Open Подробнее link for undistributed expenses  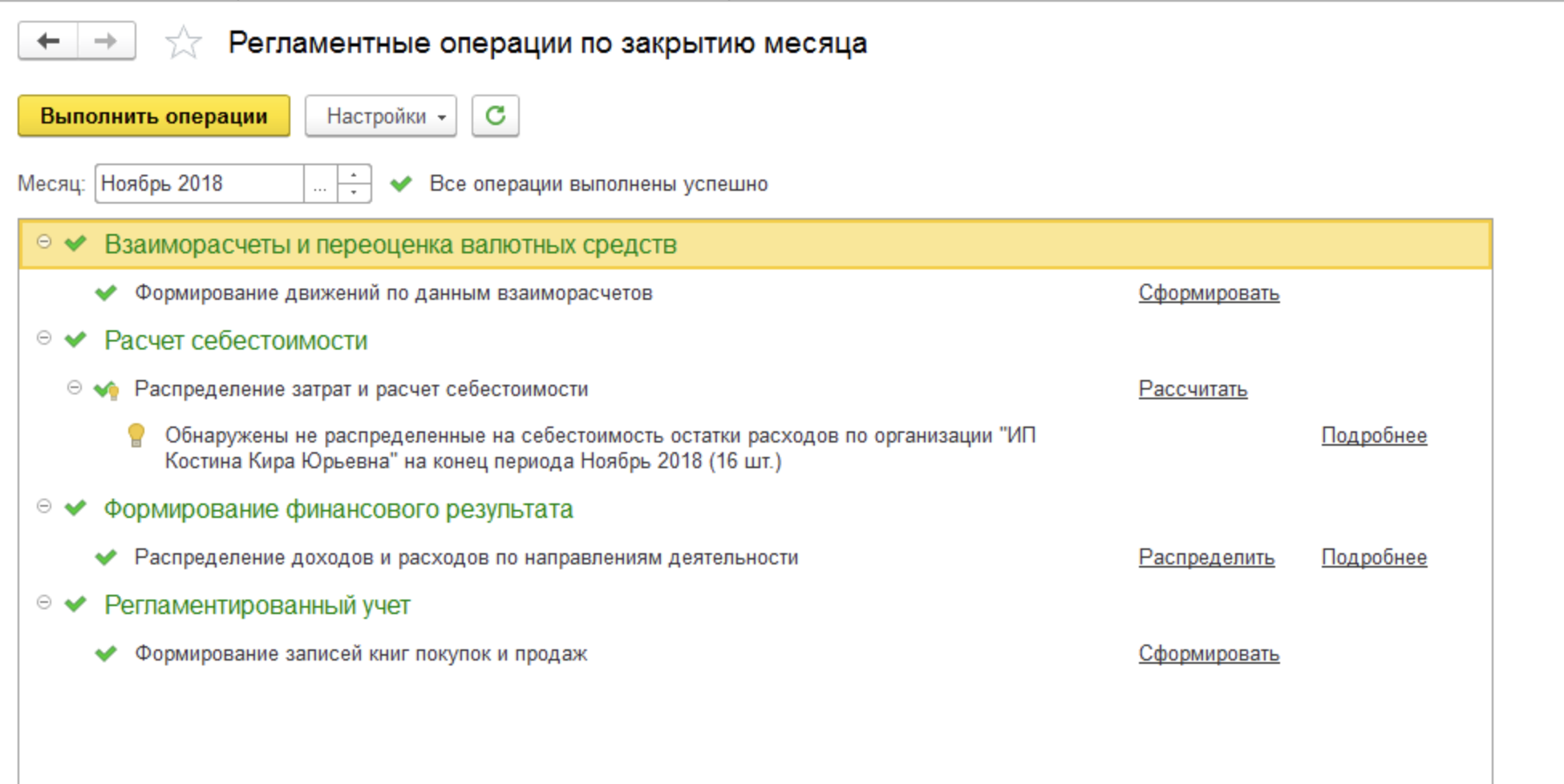pyautogui.click(x=1374, y=436)
